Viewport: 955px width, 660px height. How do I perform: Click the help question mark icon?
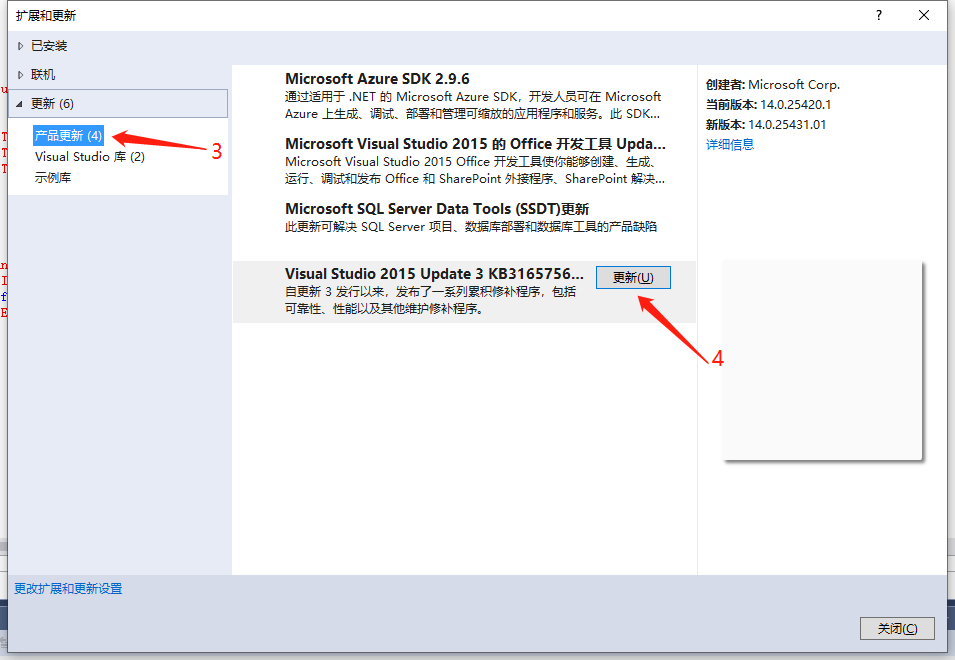[878, 15]
